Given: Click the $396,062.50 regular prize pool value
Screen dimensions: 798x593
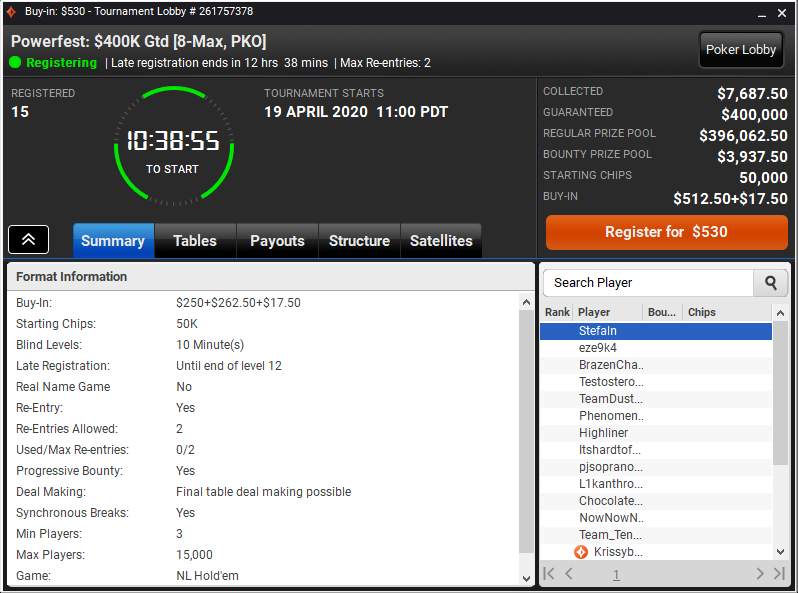Looking at the screenshot, I should [x=743, y=135].
